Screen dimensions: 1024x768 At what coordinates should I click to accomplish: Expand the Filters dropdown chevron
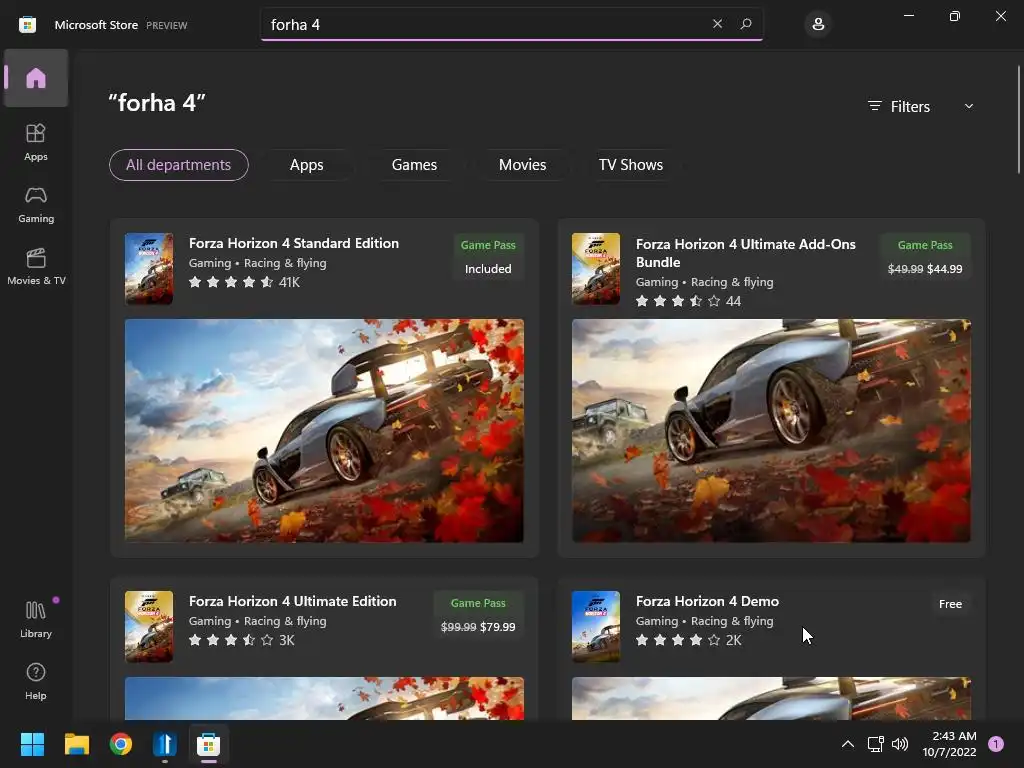click(x=968, y=106)
